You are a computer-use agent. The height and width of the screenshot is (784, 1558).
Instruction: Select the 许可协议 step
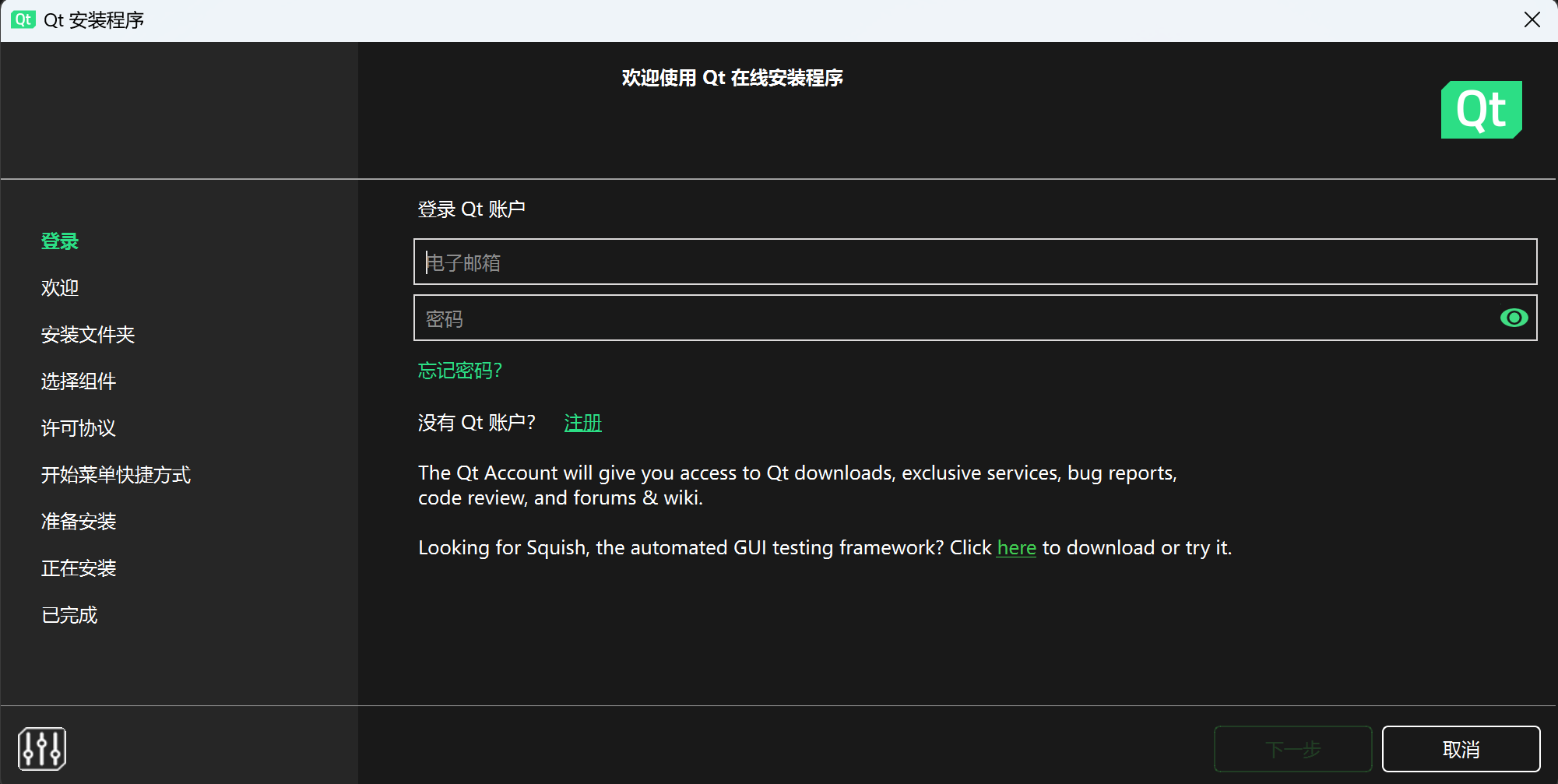77,427
